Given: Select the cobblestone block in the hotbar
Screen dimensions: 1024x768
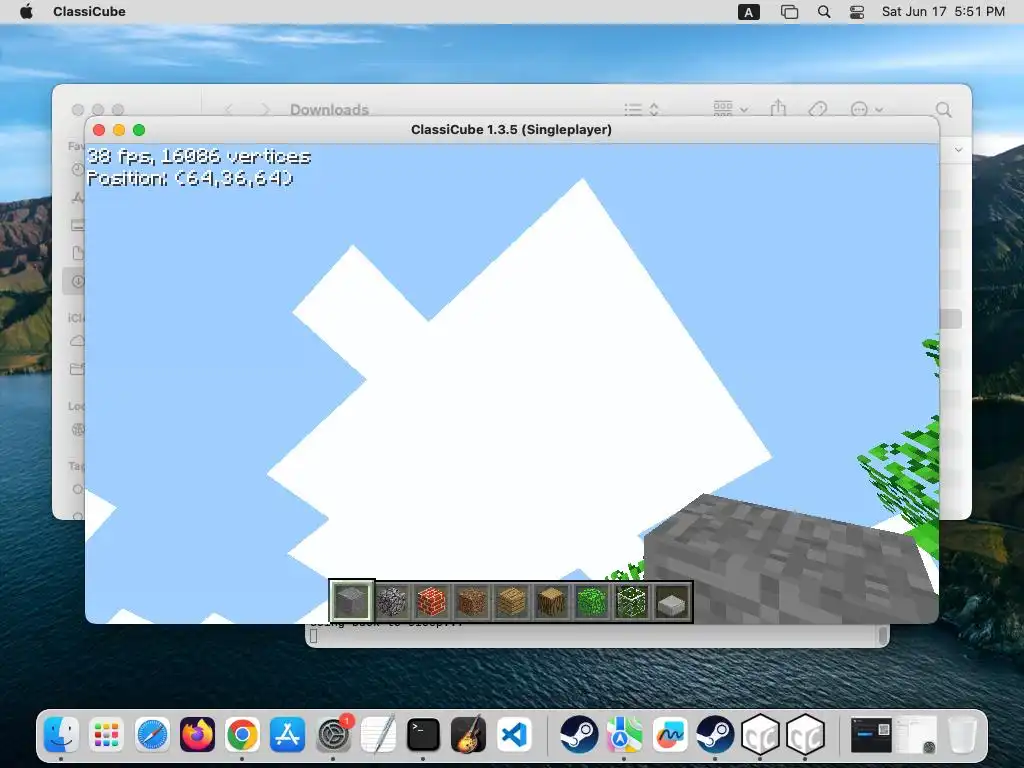Looking at the screenshot, I should (392, 601).
